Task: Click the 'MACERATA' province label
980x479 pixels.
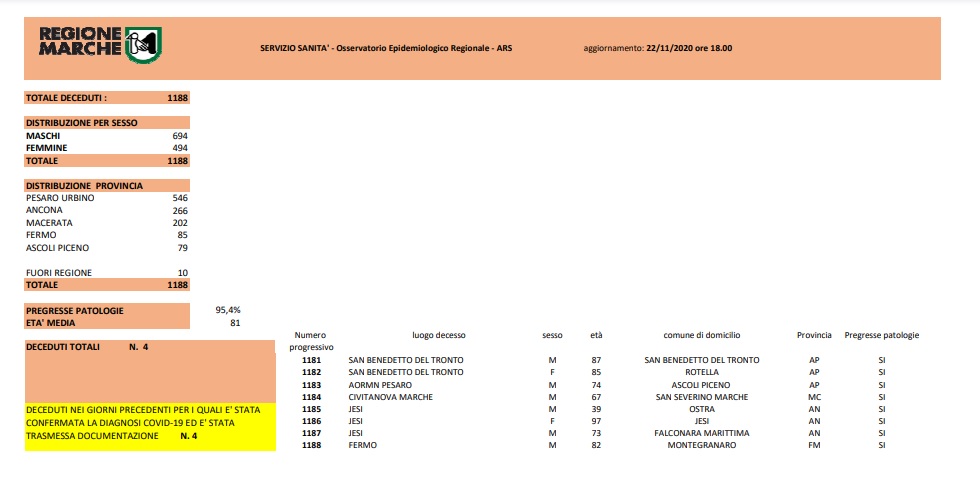Action: click(x=49, y=223)
